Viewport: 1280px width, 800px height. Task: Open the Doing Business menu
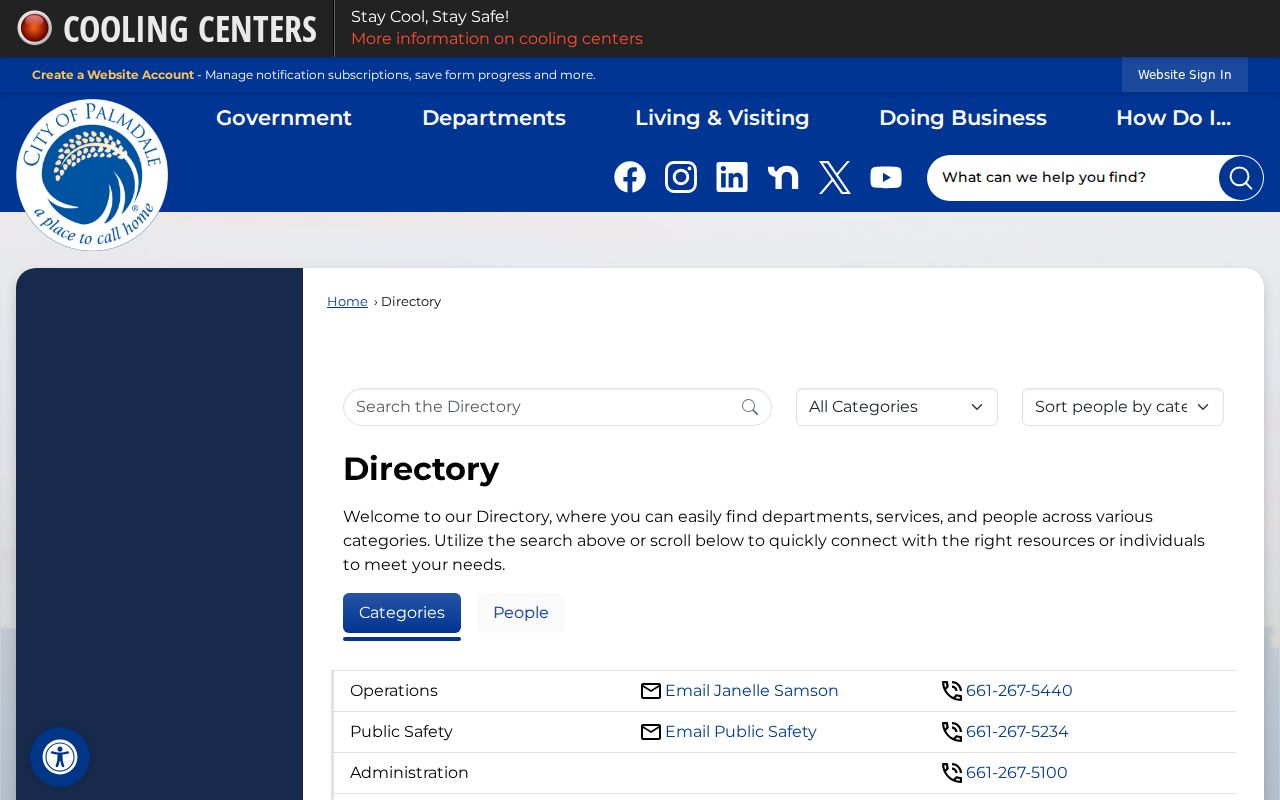pyautogui.click(x=963, y=118)
